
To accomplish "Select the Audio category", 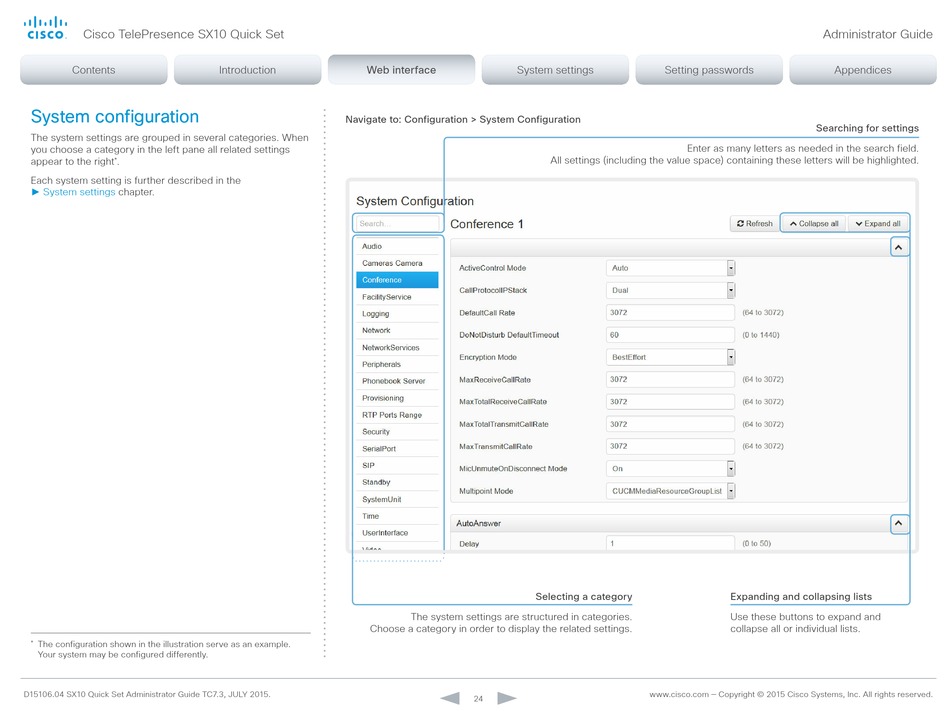I will [397, 246].
